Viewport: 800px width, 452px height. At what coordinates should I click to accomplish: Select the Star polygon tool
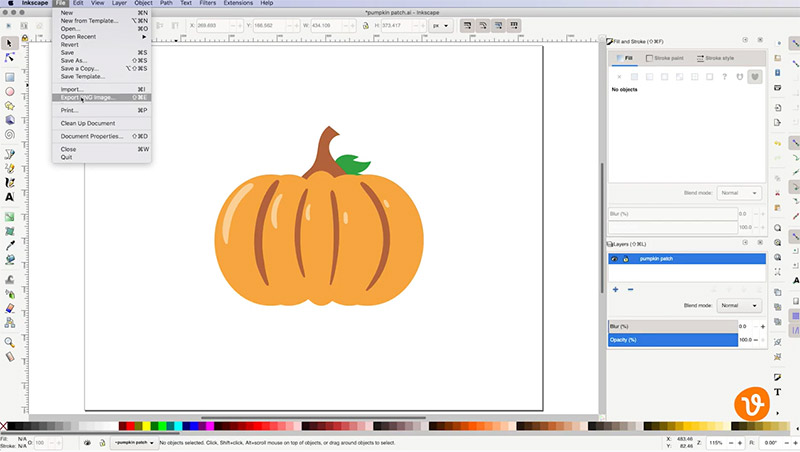9,106
